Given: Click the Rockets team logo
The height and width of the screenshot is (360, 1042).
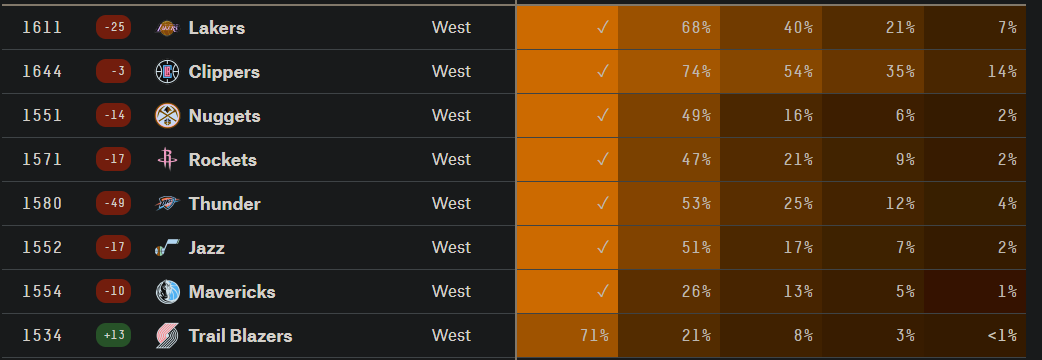Looking at the screenshot, I should point(167,159).
